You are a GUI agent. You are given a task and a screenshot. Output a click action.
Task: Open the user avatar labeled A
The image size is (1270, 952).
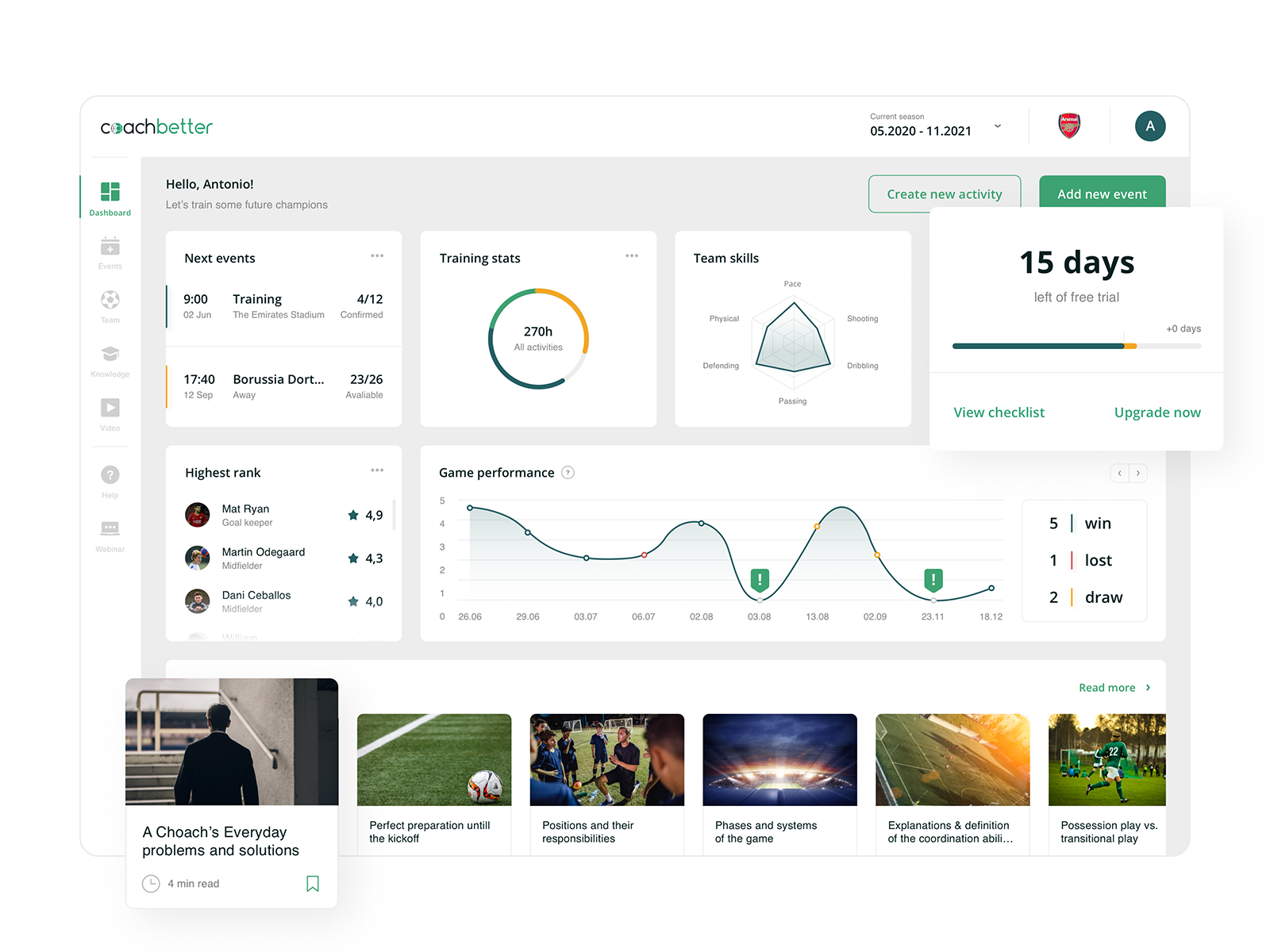(1150, 126)
